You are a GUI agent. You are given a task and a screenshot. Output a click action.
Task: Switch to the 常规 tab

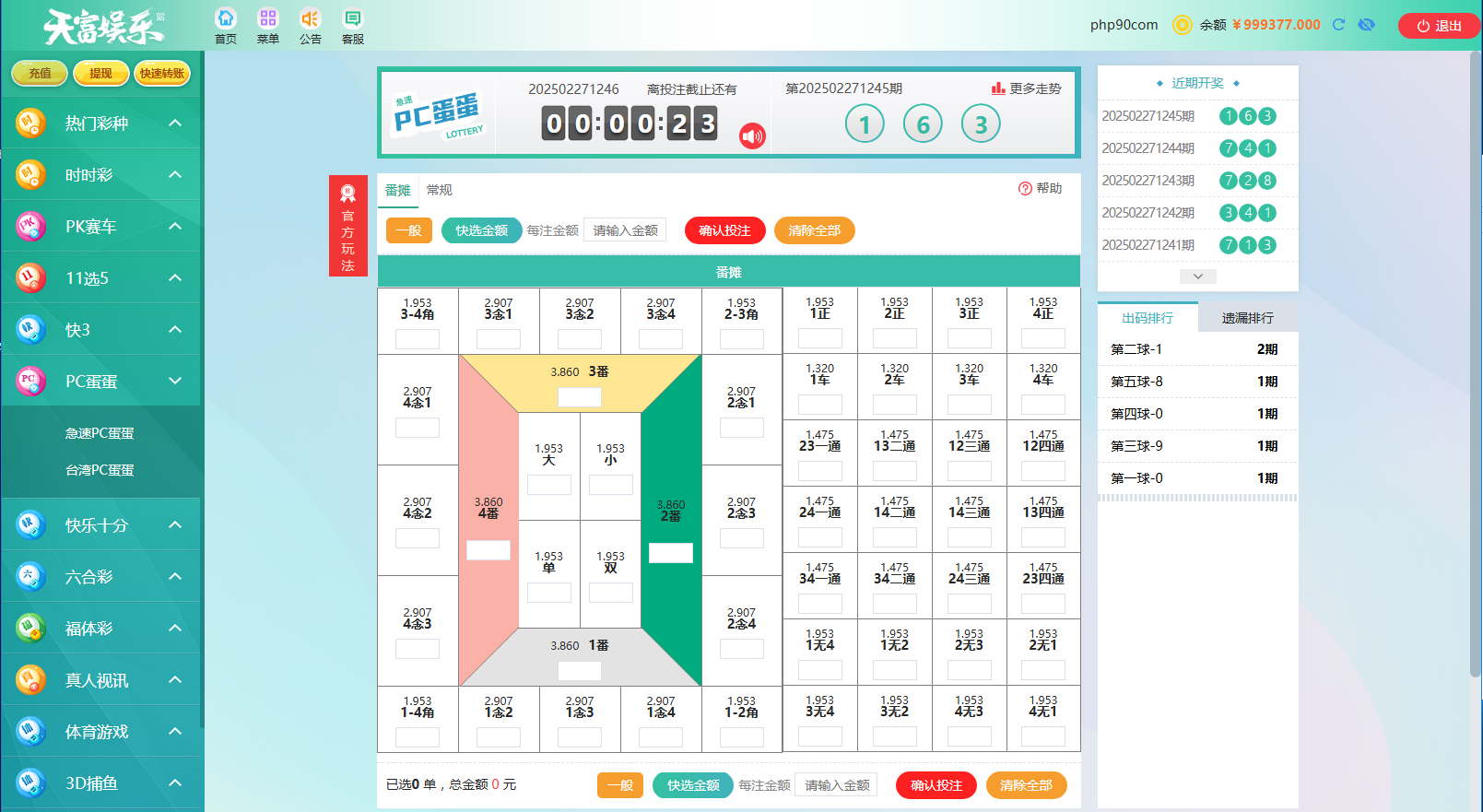[x=440, y=190]
